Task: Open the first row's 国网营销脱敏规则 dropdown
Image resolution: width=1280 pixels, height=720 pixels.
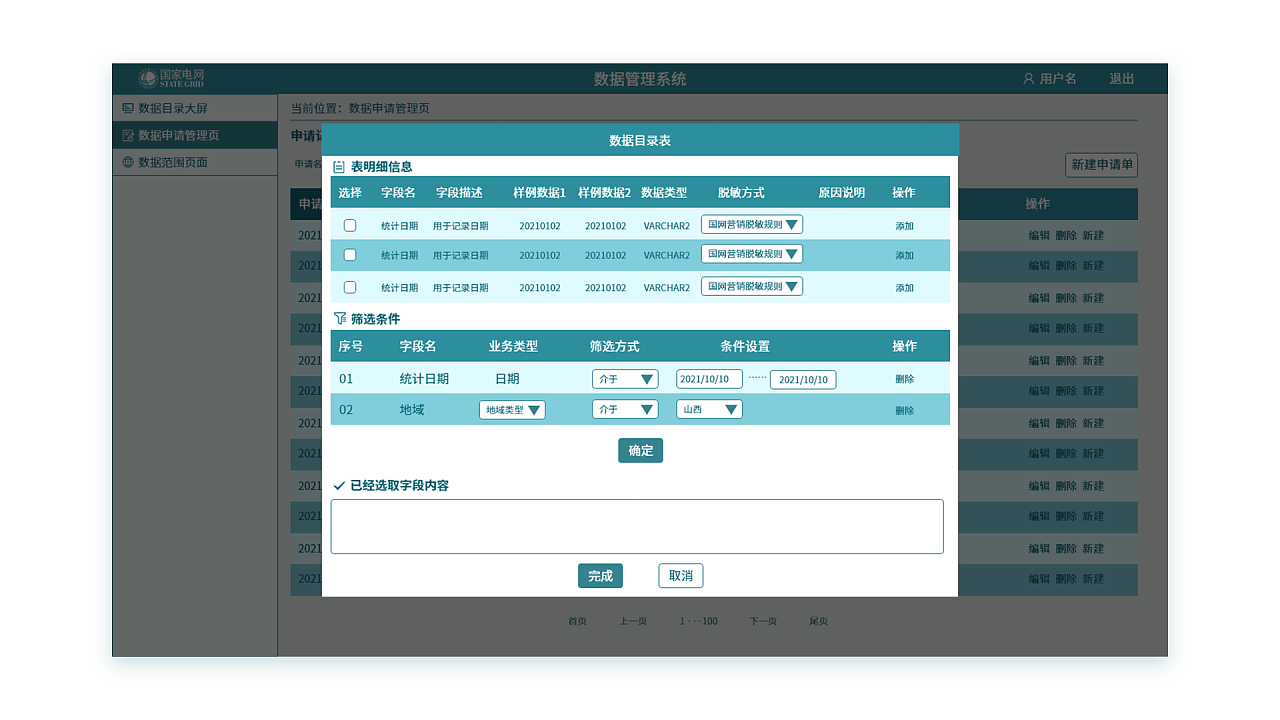Action: pos(752,225)
